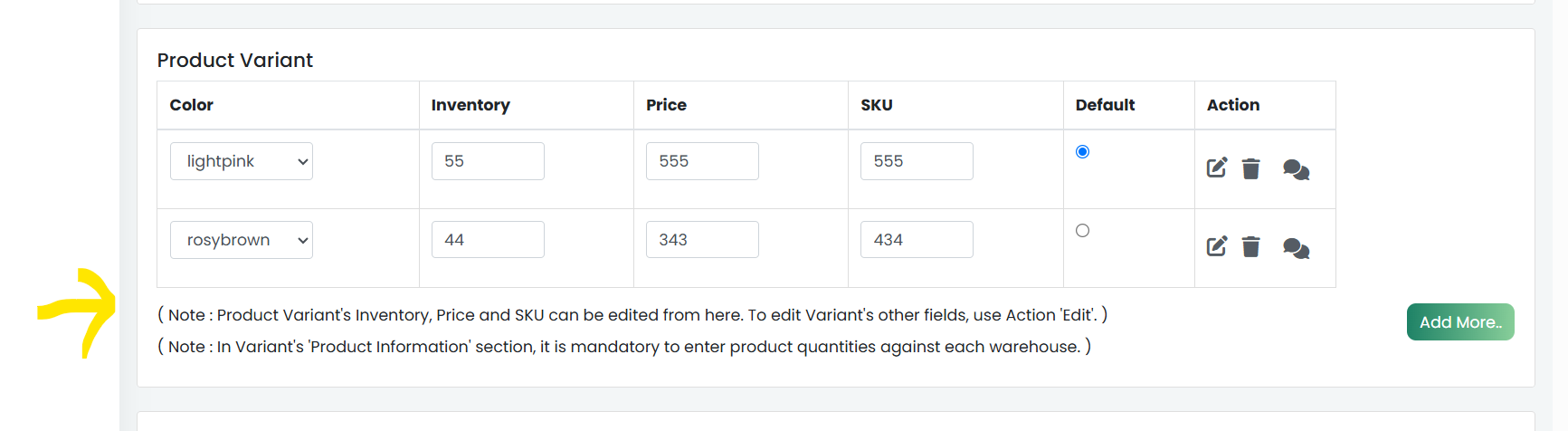Select the Inventory column header

click(470, 105)
